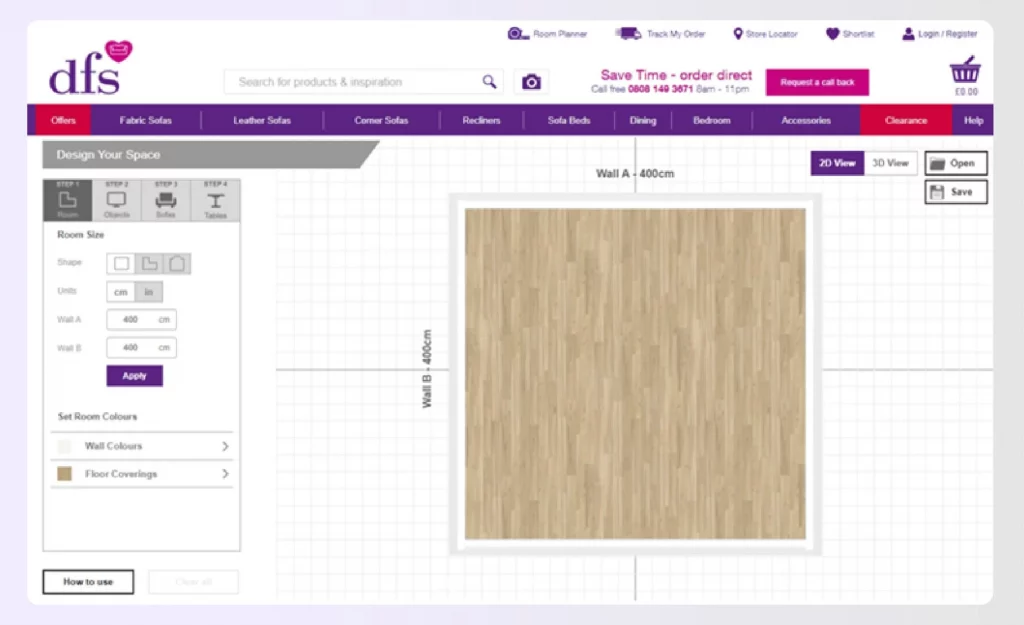Choose the square room shape icon
The image size is (1024, 625).
(x=122, y=264)
